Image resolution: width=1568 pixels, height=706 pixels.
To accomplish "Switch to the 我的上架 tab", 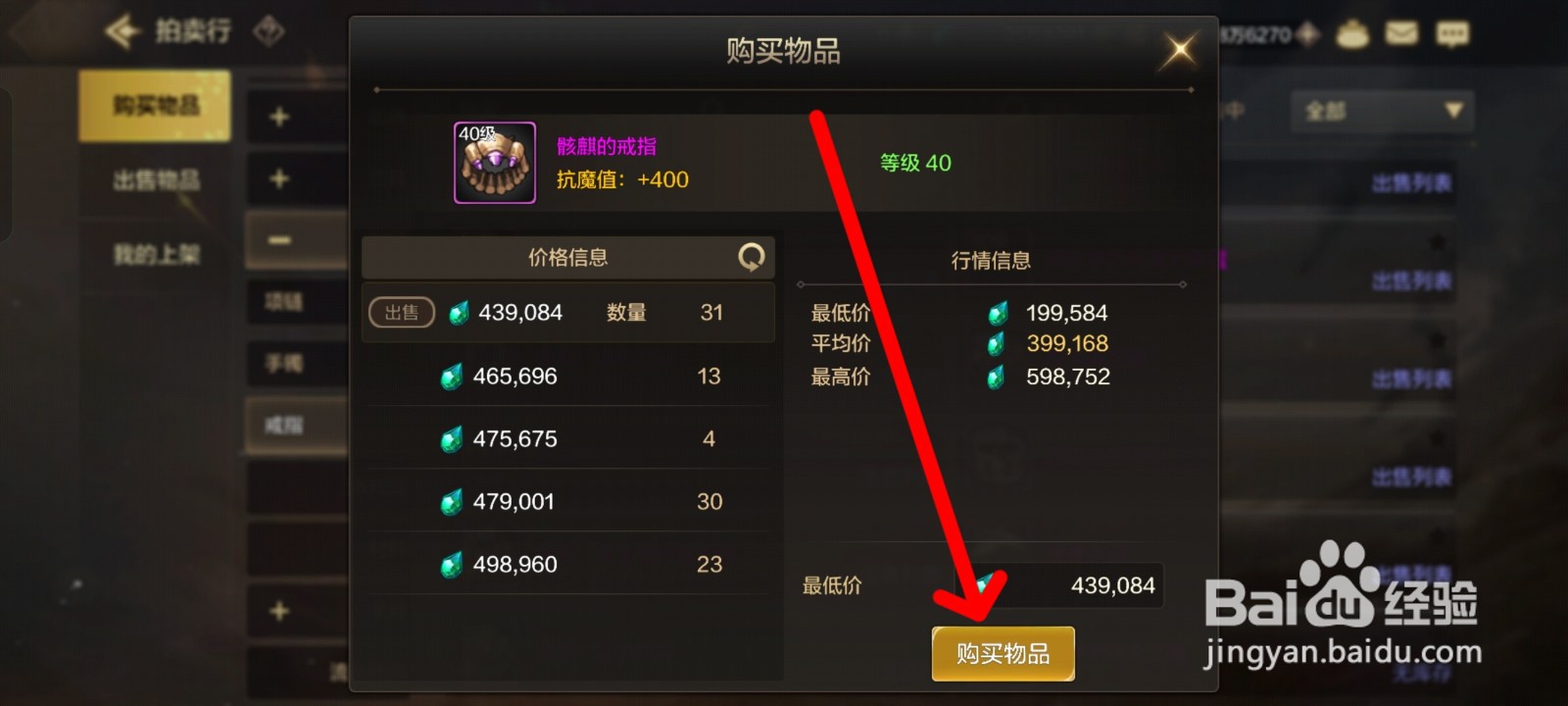I will (x=156, y=255).
